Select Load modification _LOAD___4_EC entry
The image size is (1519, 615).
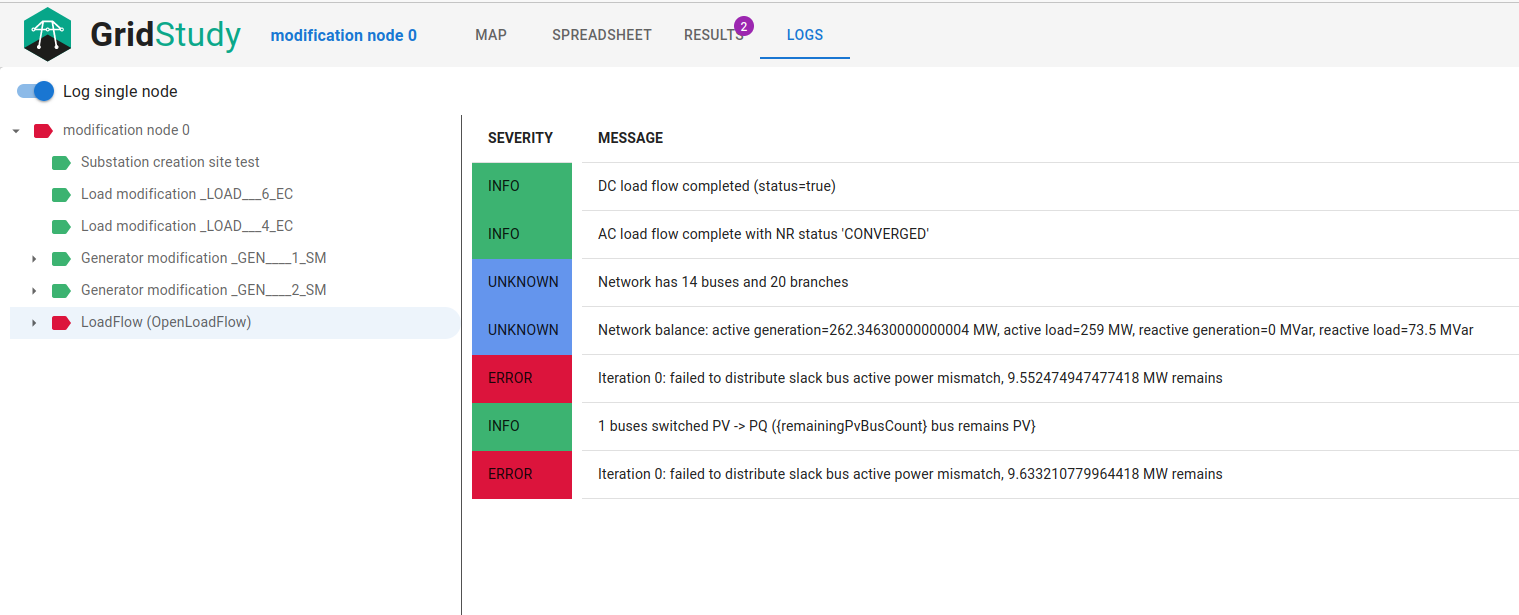coord(187,226)
